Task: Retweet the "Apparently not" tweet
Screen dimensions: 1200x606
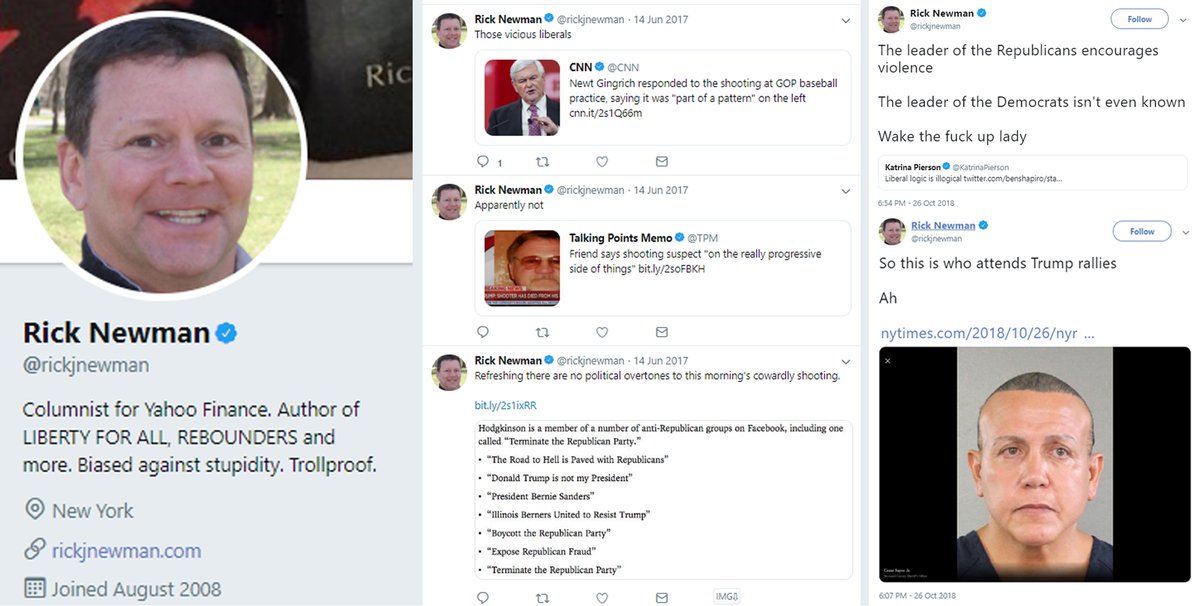Action: pos(543,332)
